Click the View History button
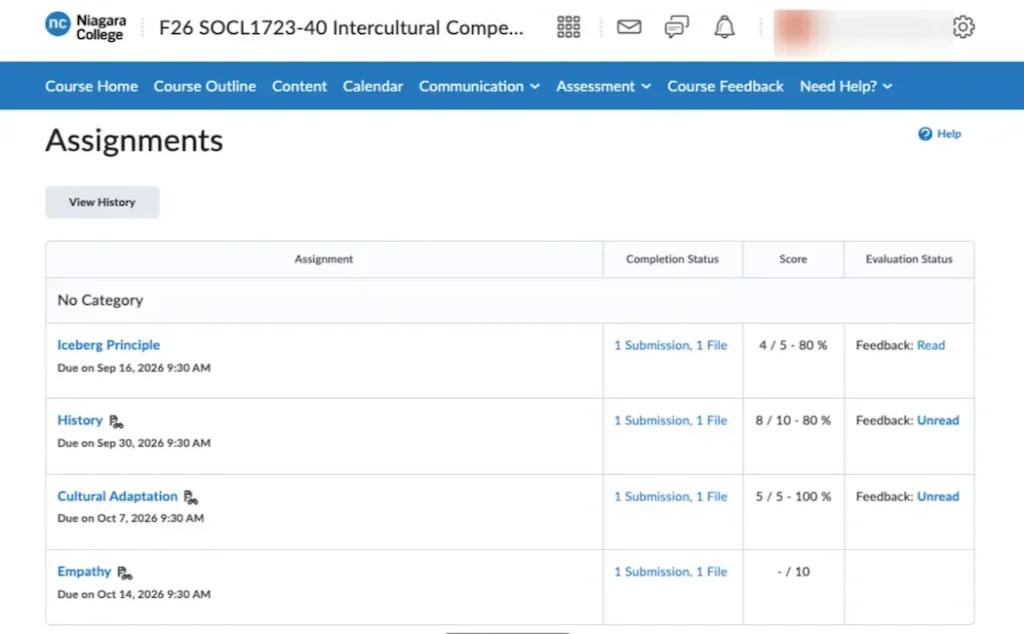Screen dimensions: 1024x634 [103, 202]
